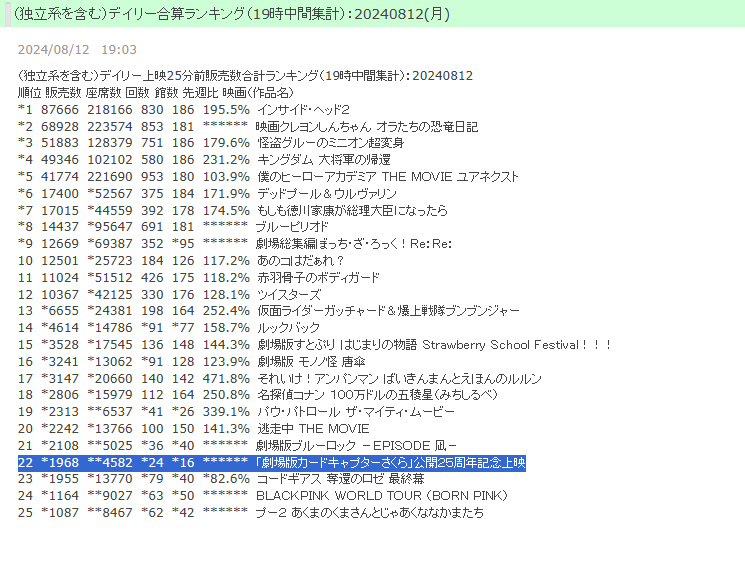The width and height of the screenshot is (745, 581).
Task: Select the row ルックバック
Action: pyautogui.click(x=169, y=327)
